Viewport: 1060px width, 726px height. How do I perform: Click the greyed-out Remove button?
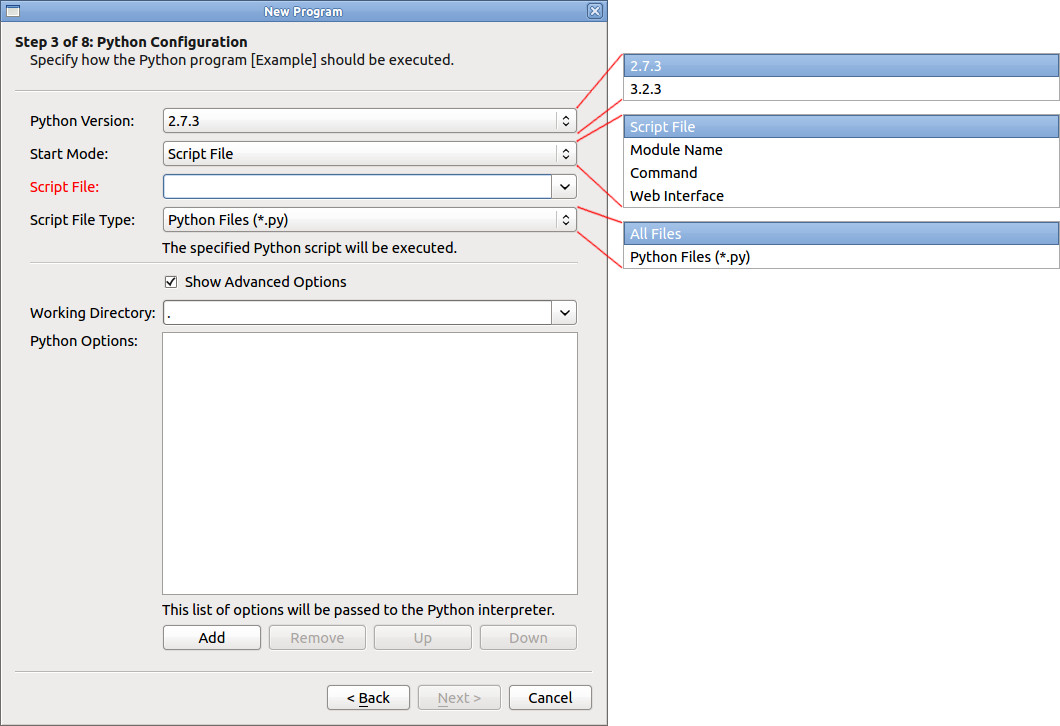click(317, 637)
